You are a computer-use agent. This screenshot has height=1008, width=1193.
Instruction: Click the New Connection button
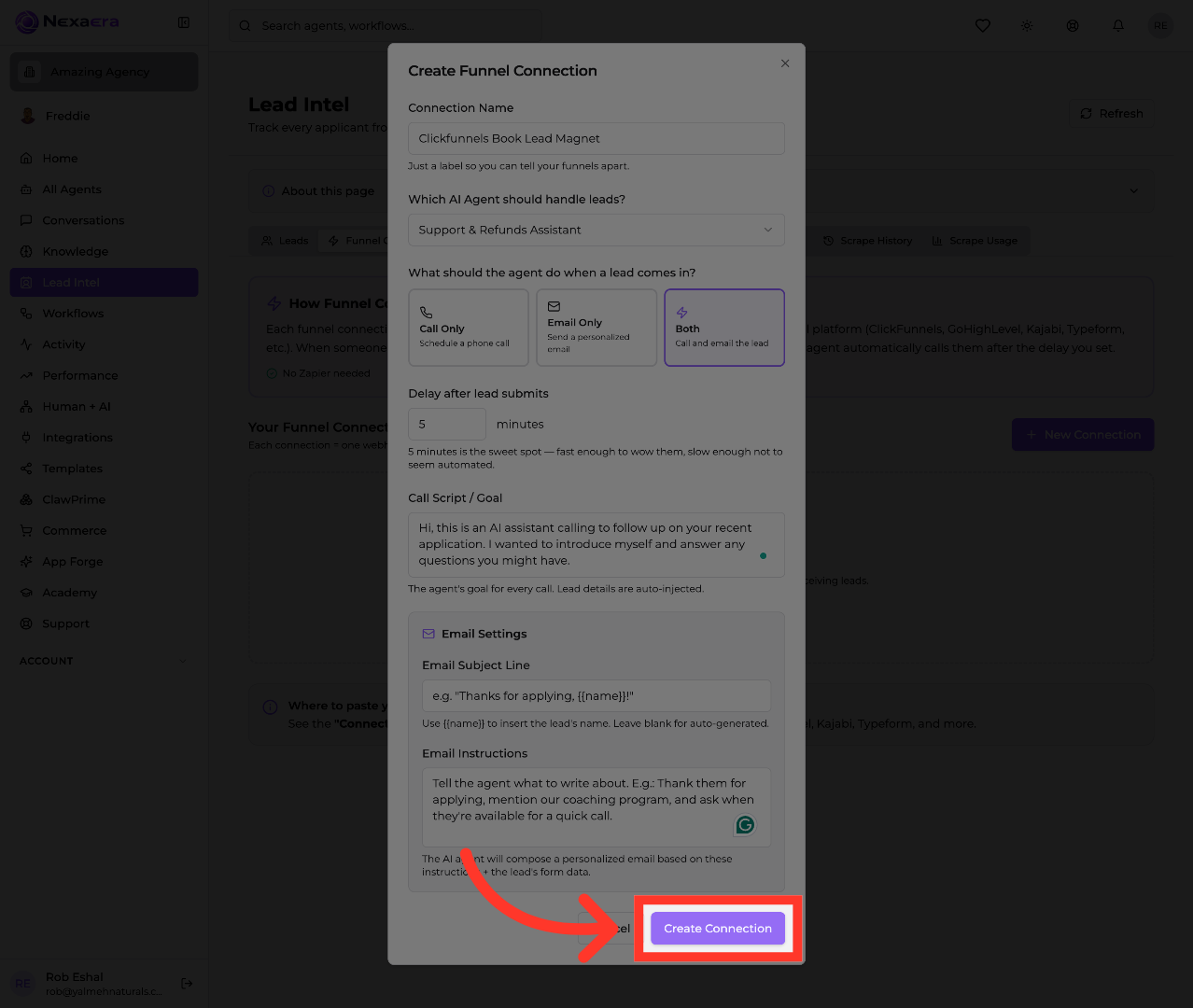(1083, 435)
